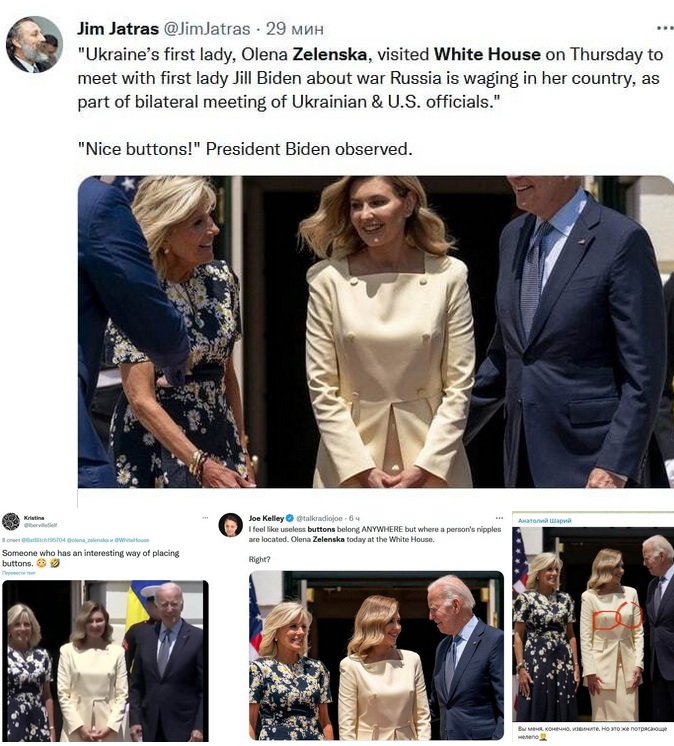Click the Jim Jatras display name
The image size is (674, 746).
pos(117,29)
